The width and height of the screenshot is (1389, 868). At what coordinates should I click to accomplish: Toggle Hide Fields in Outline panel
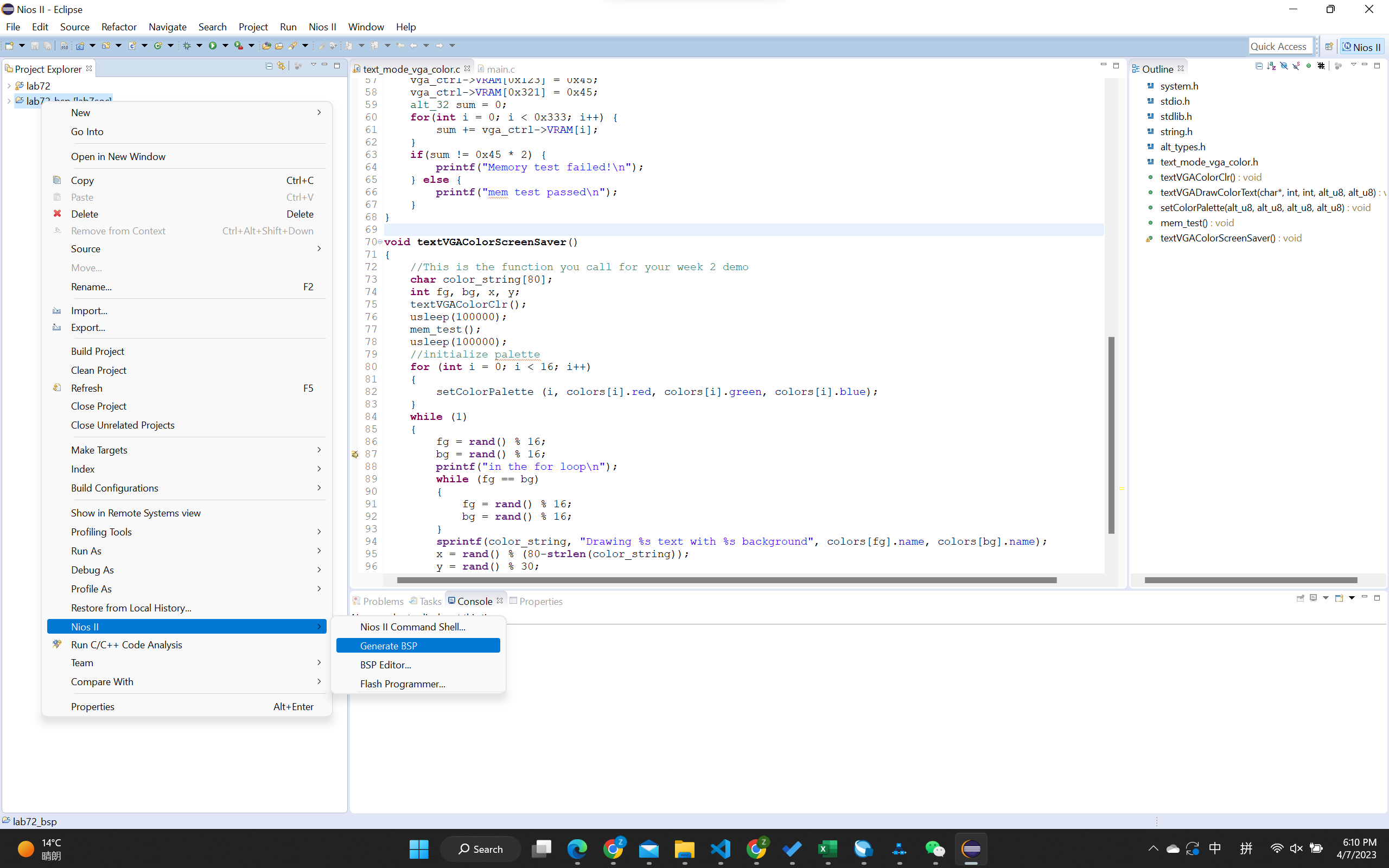pyautogui.click(x=1284, y=66)
